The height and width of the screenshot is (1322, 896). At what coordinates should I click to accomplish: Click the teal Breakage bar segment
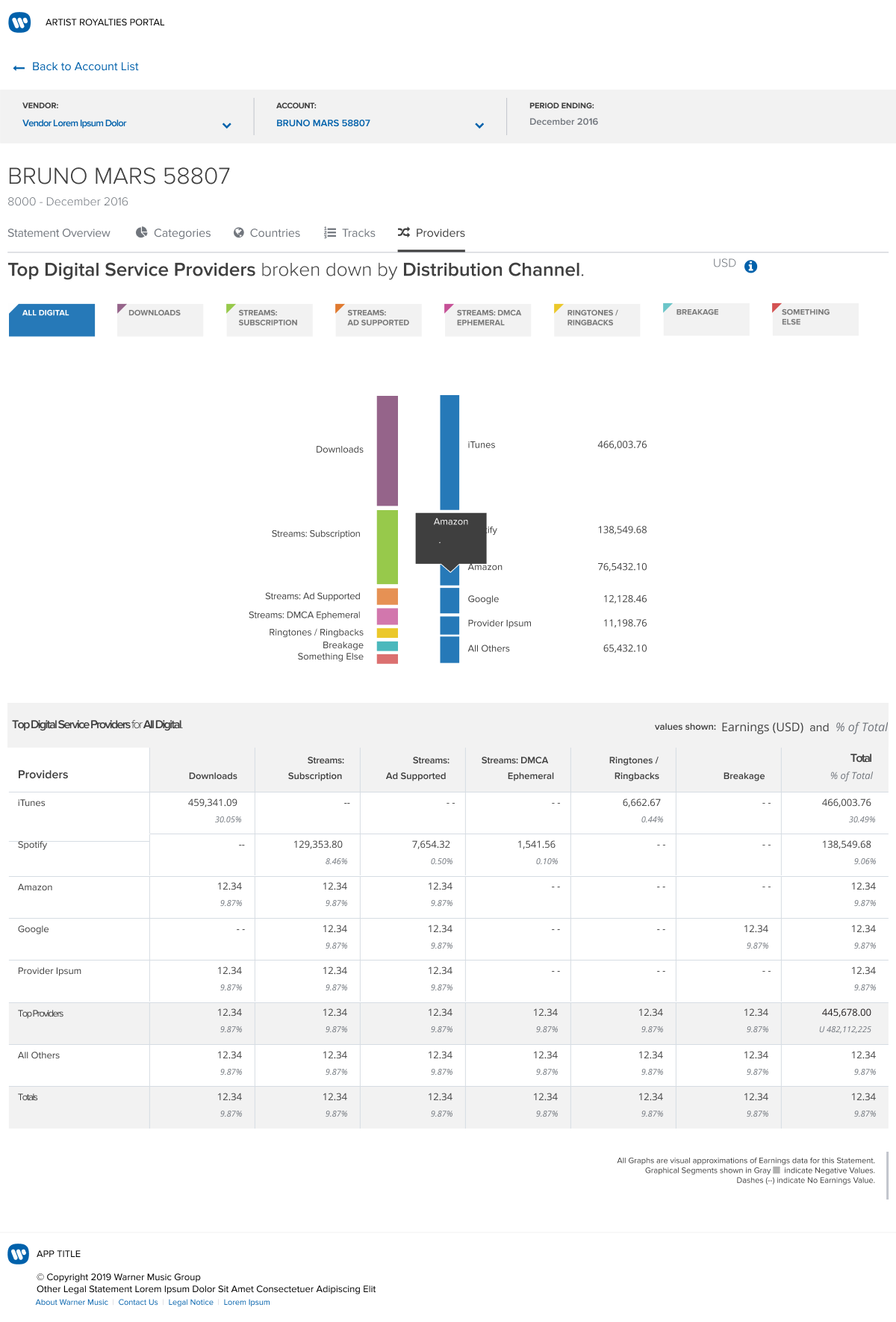pos(388,646)
